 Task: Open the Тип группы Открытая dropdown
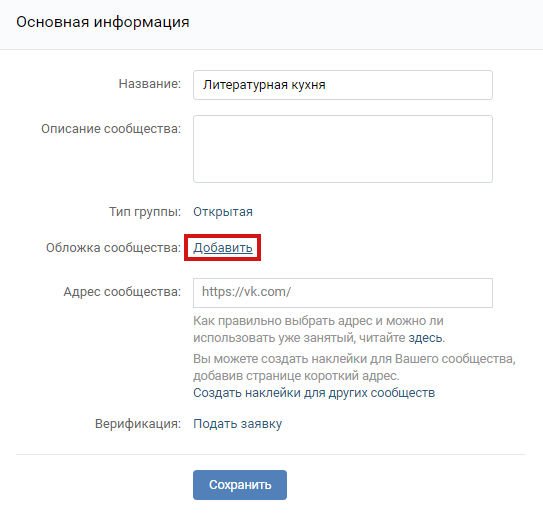(223, 212)
